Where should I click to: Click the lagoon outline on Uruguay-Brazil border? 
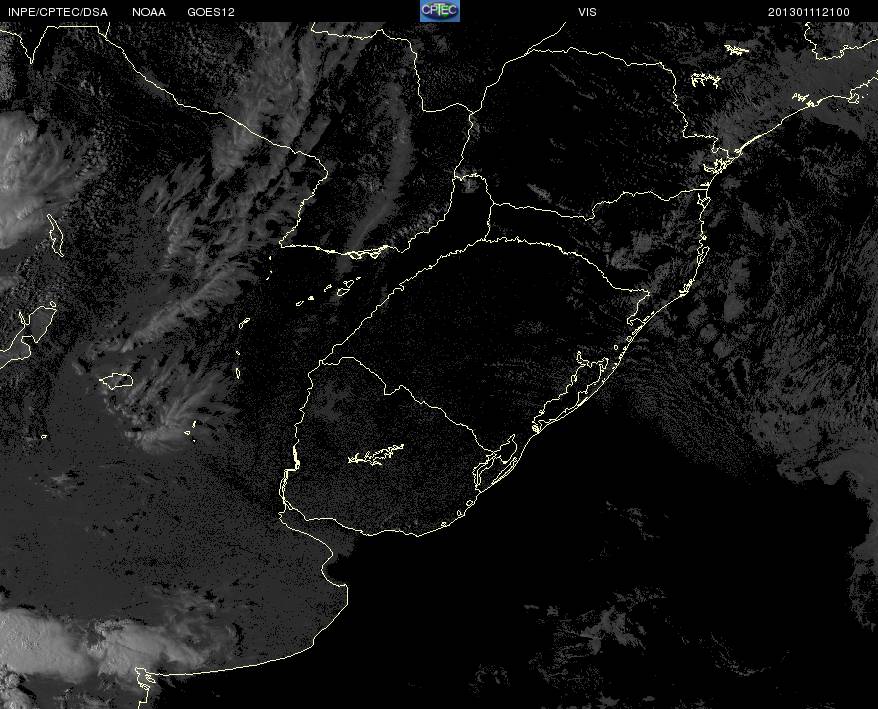click(496, 463)
